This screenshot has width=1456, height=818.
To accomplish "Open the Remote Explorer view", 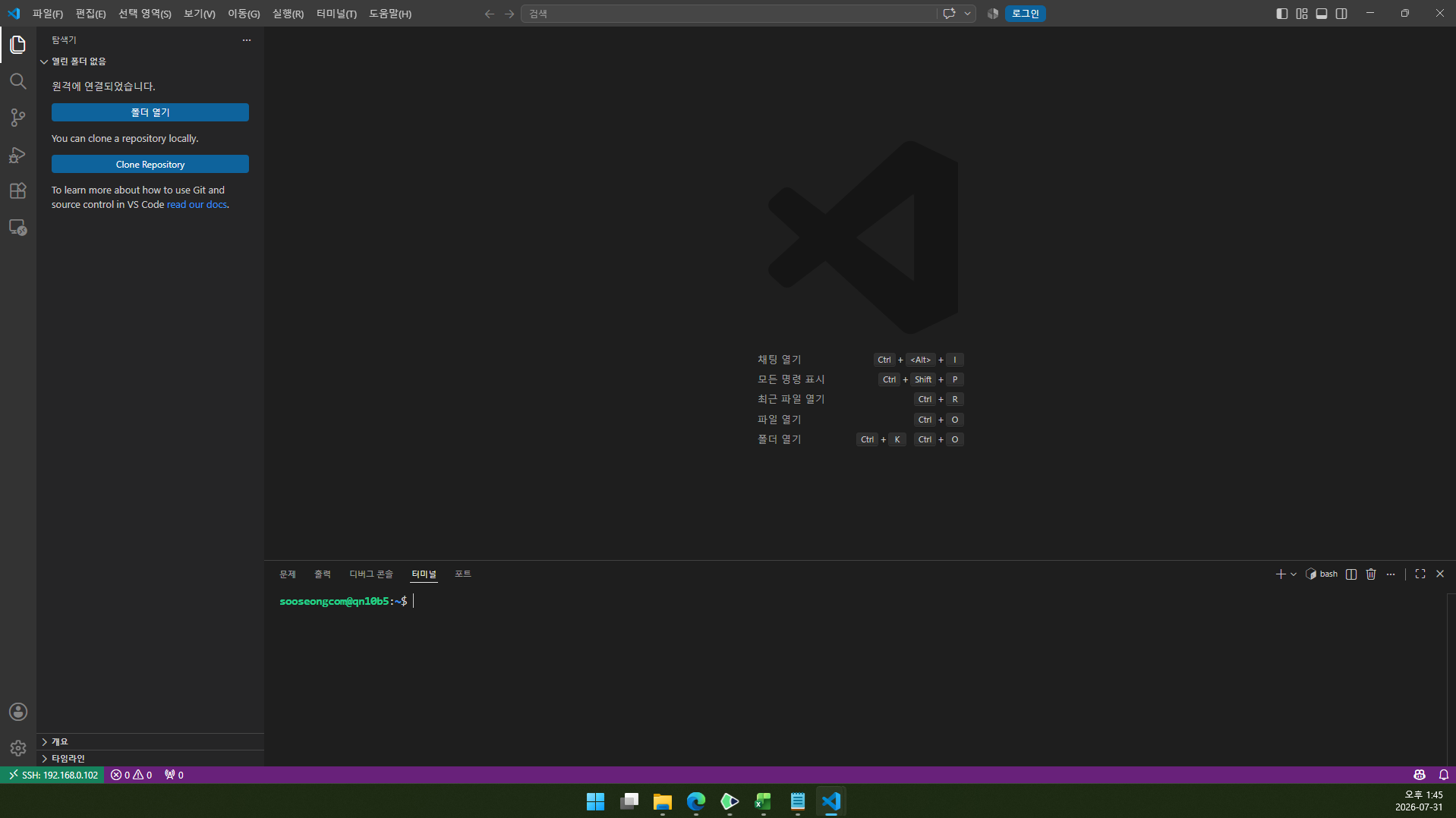I will [x=18, y=227].
